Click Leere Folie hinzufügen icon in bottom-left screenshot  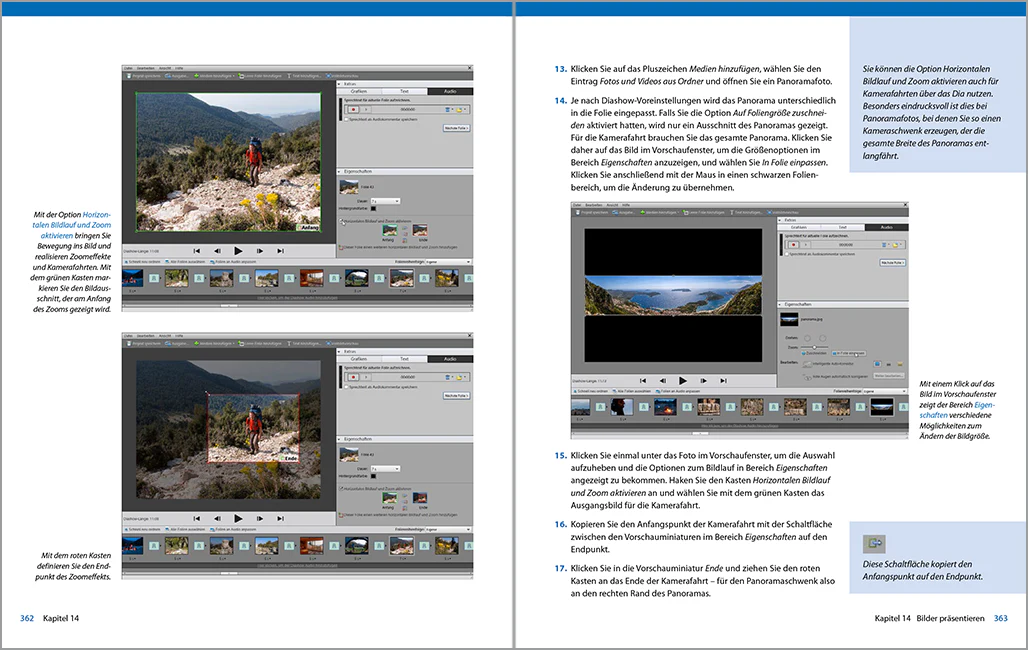pyautogui.click(x=241, y=344)
